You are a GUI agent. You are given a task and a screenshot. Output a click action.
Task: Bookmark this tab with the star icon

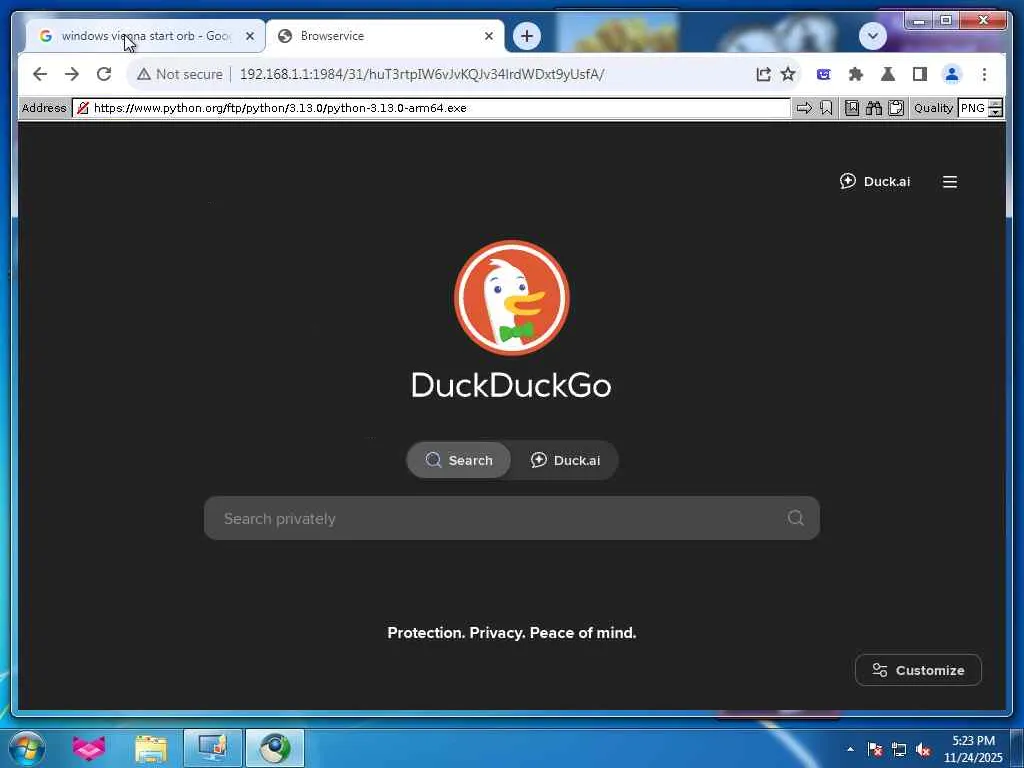788,74
